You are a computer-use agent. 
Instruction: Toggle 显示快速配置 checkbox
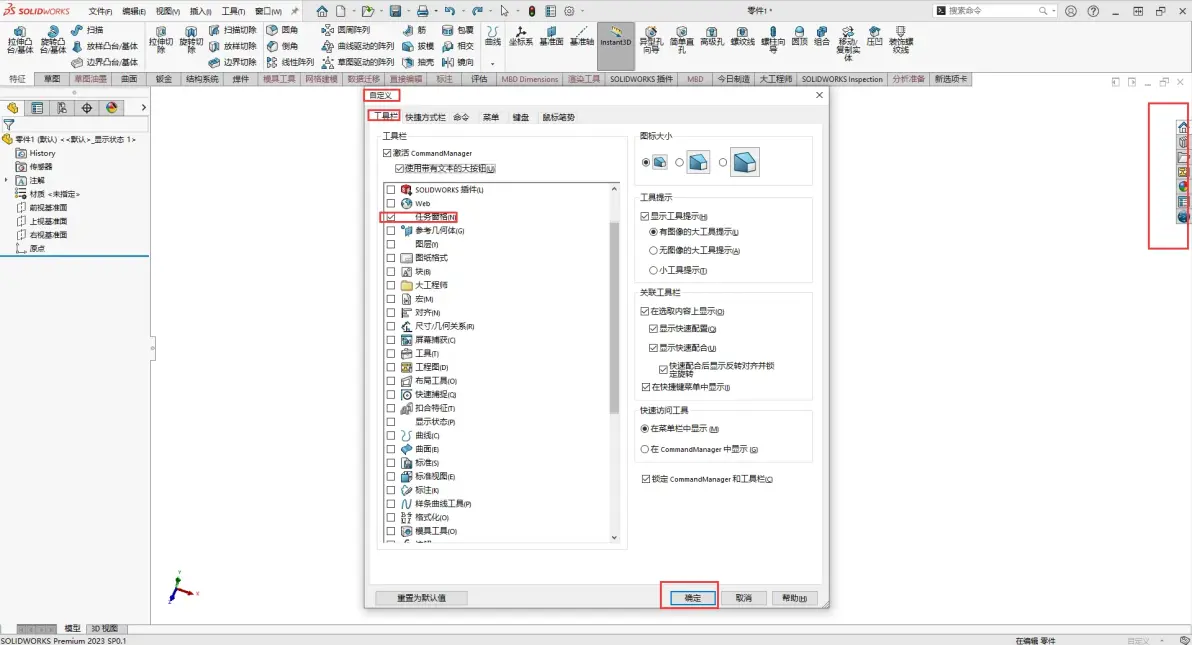653,329
